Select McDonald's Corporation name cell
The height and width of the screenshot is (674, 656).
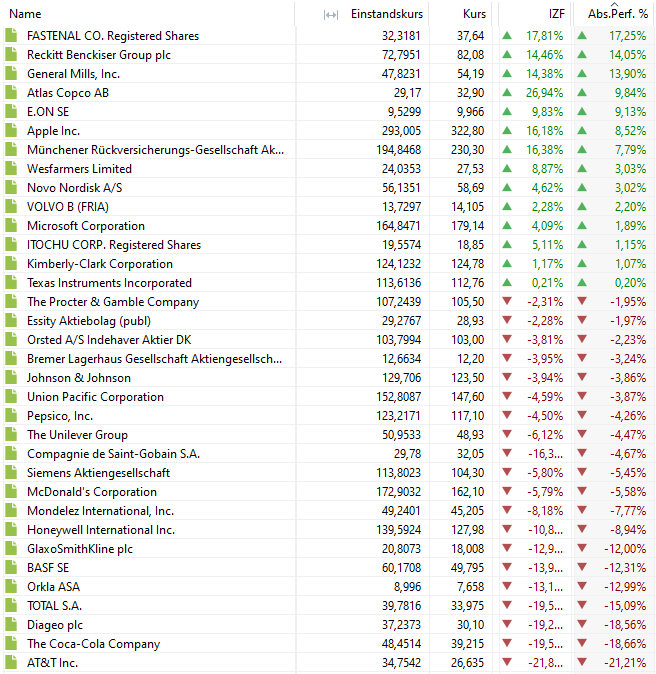tap(92, 491)
